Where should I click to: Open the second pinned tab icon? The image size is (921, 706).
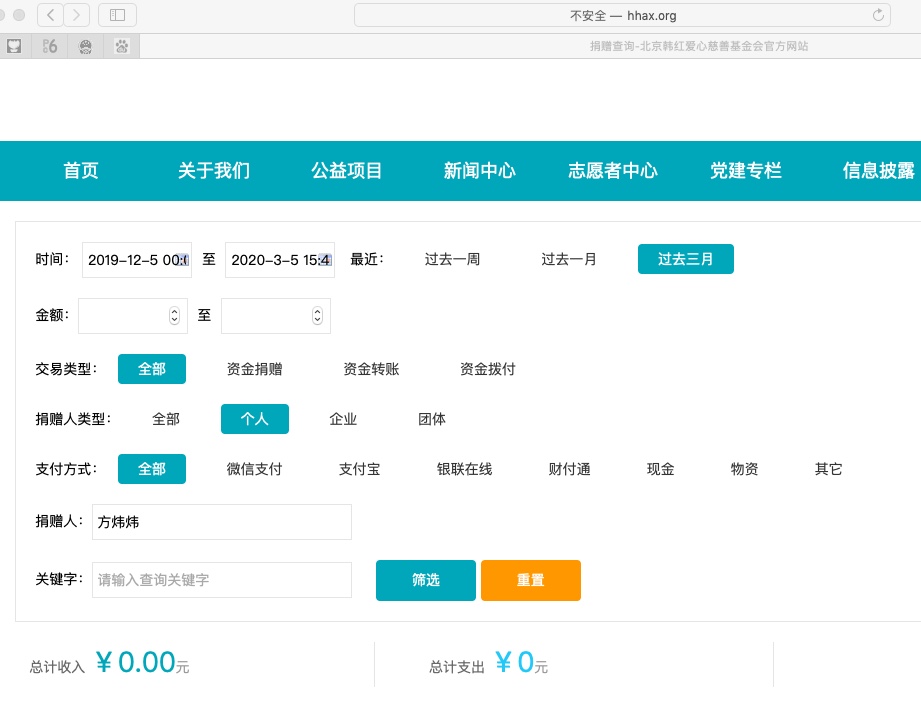(50, 46)
